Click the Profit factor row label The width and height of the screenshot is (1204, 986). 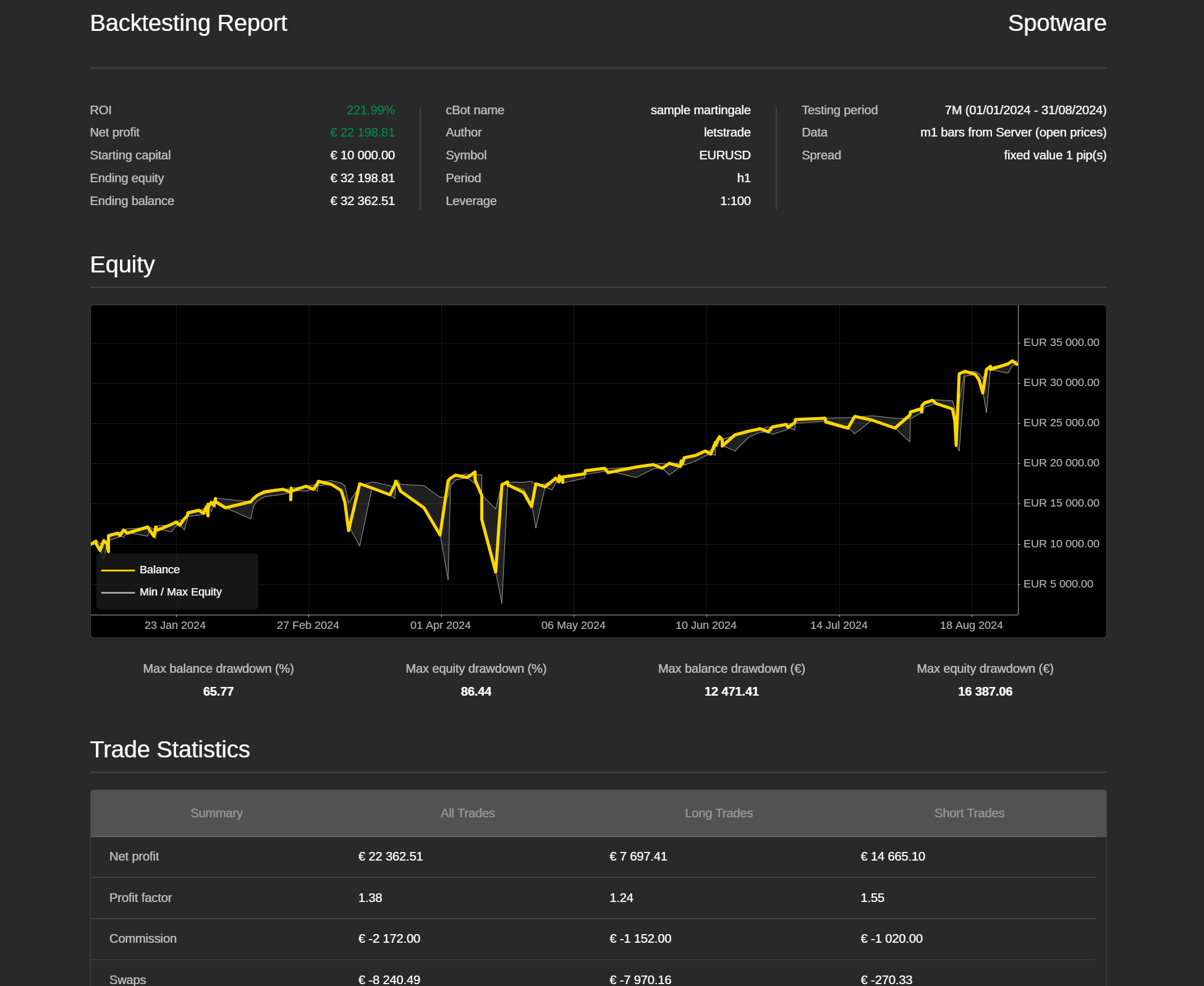point(140,898)
